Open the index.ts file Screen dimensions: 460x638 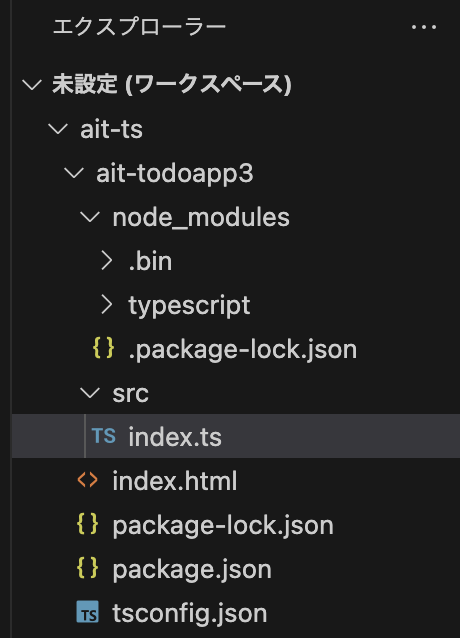(175, 437)
